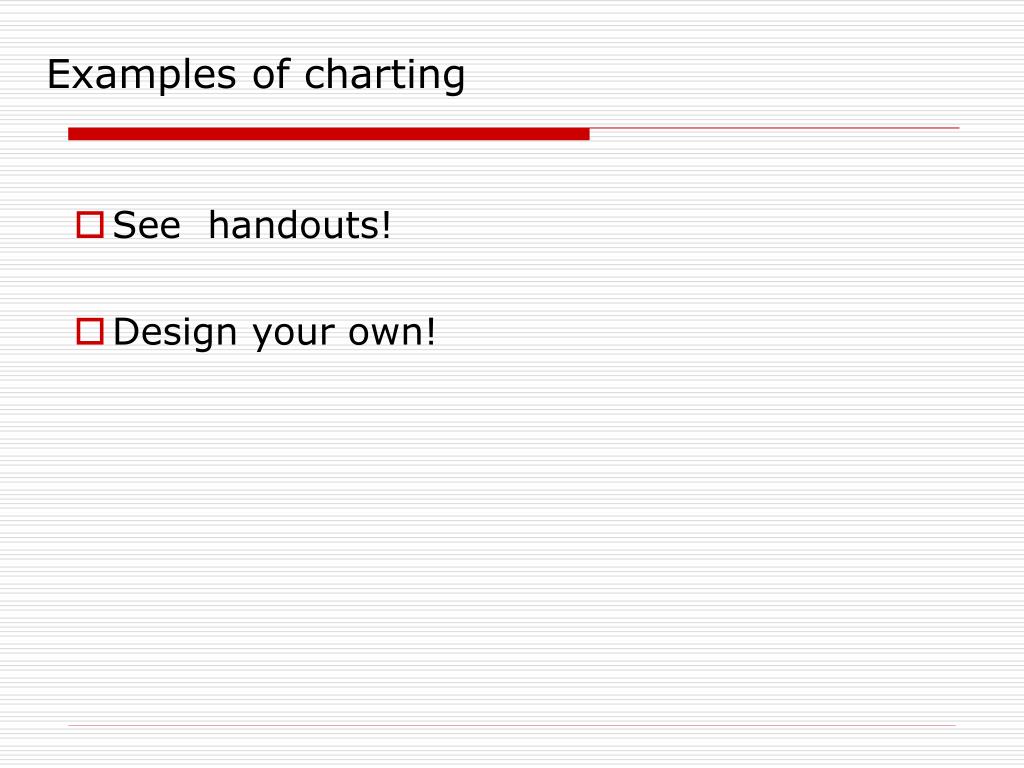This screenshot has height=768, width=1024.
Task: Click the empty slide area below the bullets
Action: tap(512, 536)
